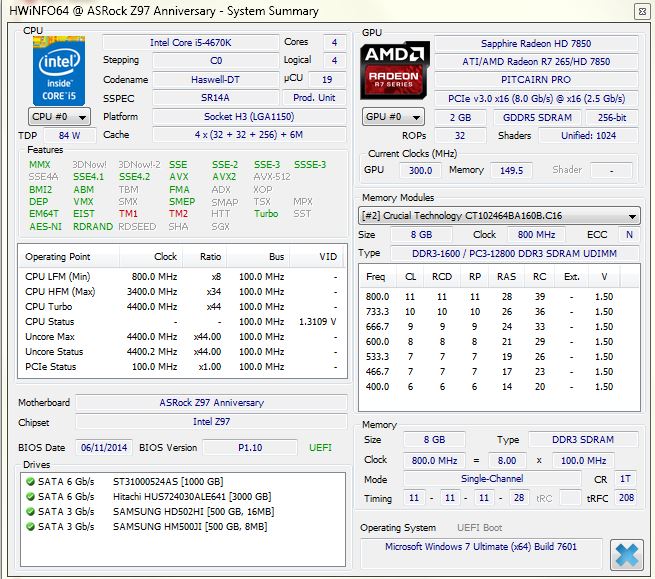Click the AMD Radeon R7 Series logo
The height and width of the screenshot is (579, 655).
coord(395,69)
